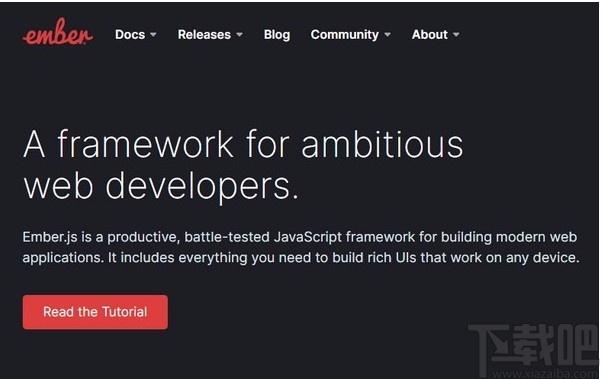Image resolution: width=602 pixels, height=379 pixels.
Task: Open the Docs menu
Action: (130, 35)
